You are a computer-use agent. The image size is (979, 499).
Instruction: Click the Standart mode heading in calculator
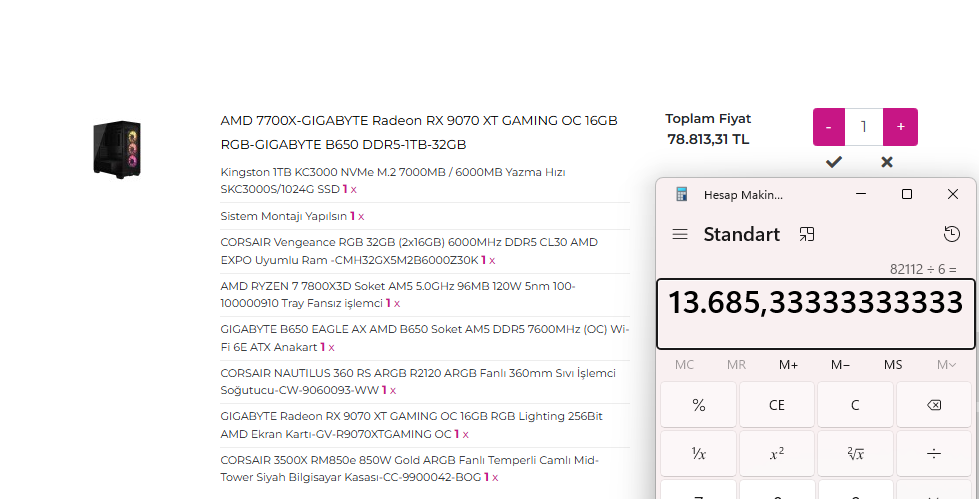tap(742, 234)
